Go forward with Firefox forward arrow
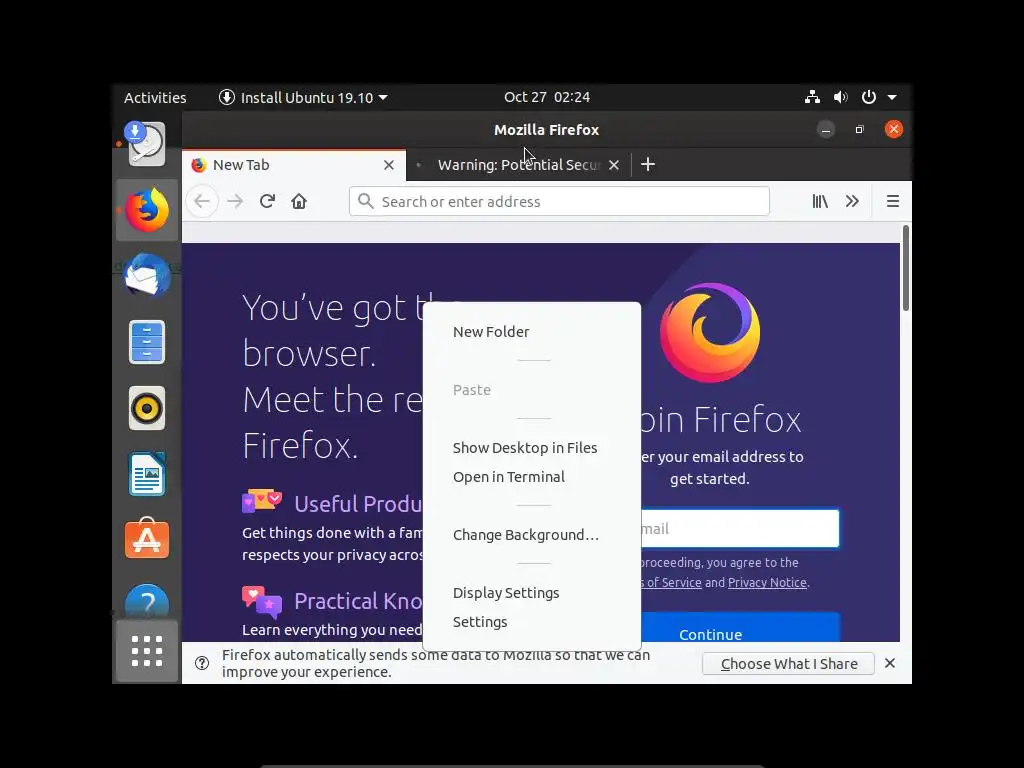 [235, 201]
